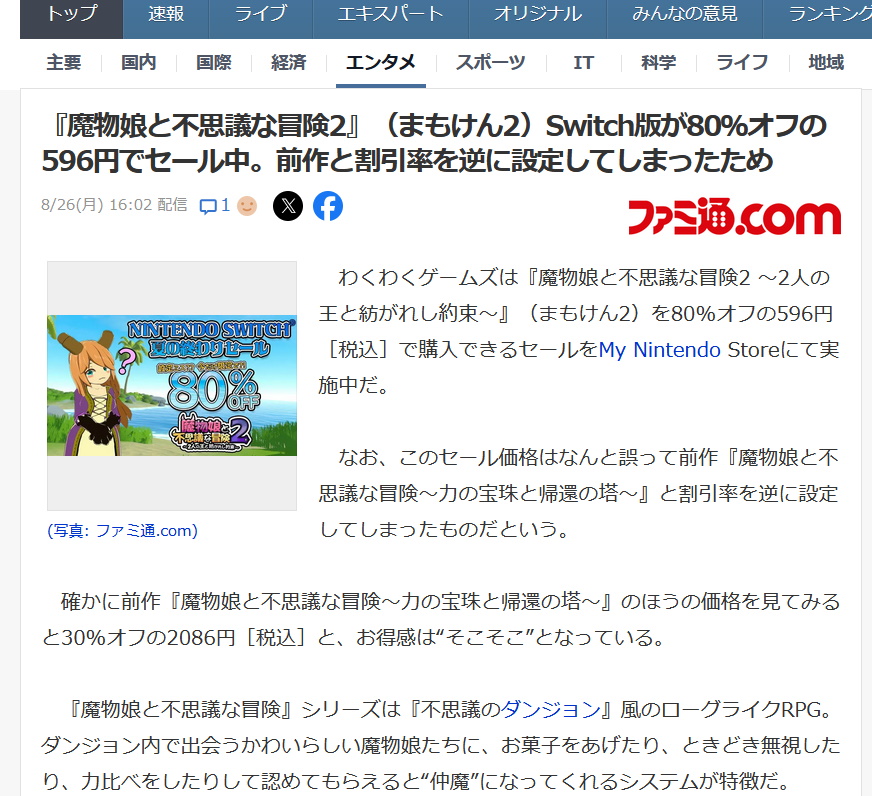Viewport: 872px width, 796px height.
Task: Select the ライフ category
Action: 742,62
